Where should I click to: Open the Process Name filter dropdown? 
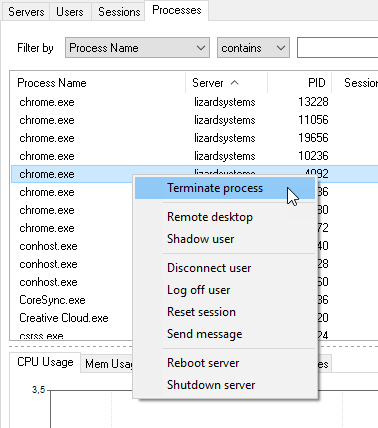[137, 48]
